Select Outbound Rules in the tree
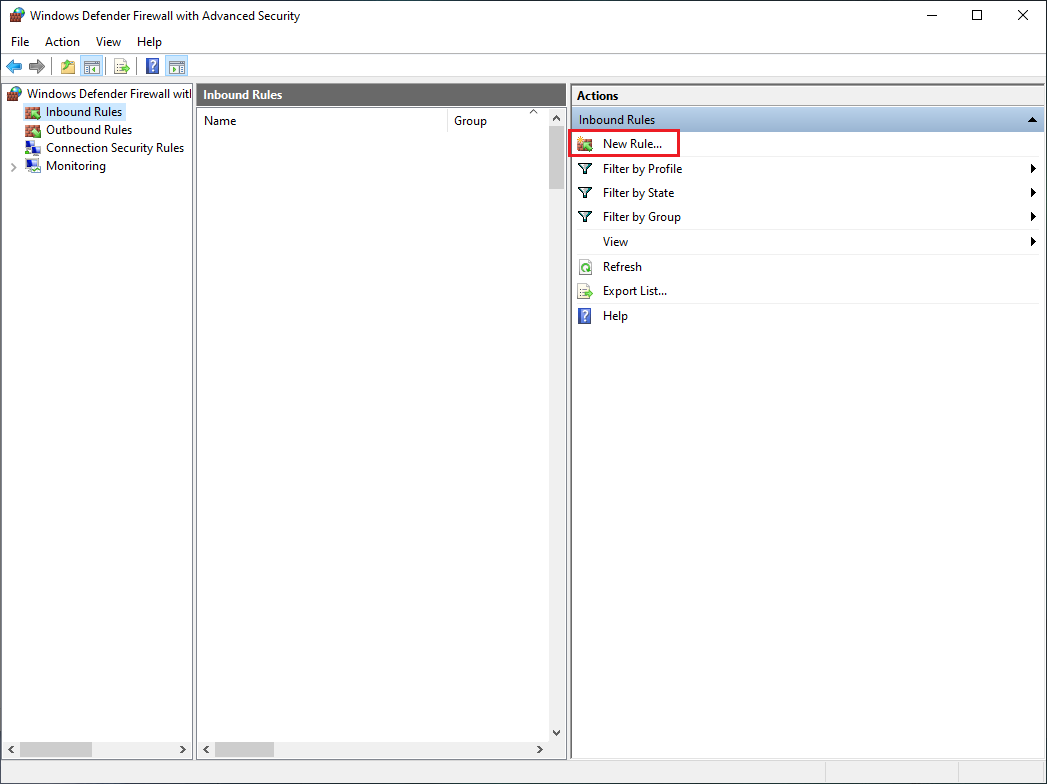This screenshot has width=1047, height=784. pos(89,130)
